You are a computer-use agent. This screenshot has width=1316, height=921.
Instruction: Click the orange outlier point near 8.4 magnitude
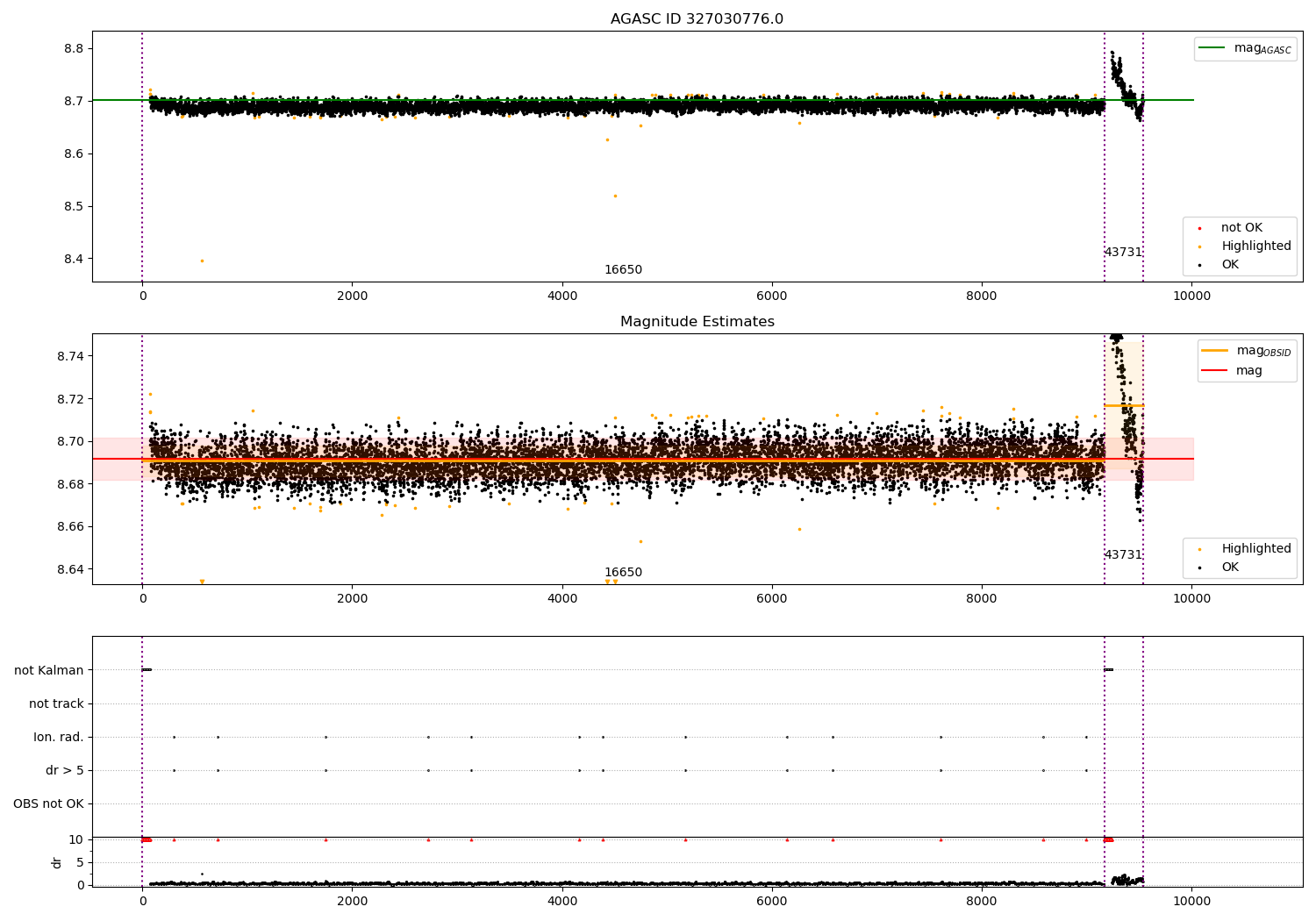coord(202,261)
